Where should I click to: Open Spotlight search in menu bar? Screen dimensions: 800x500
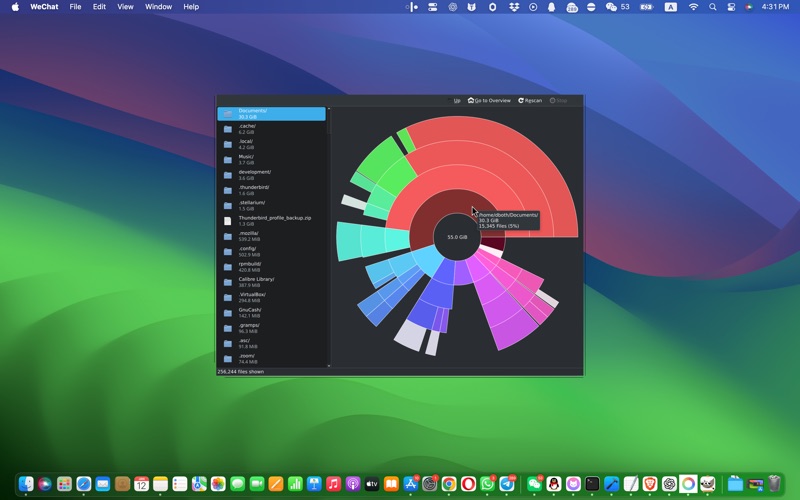[x=712, y=7]
